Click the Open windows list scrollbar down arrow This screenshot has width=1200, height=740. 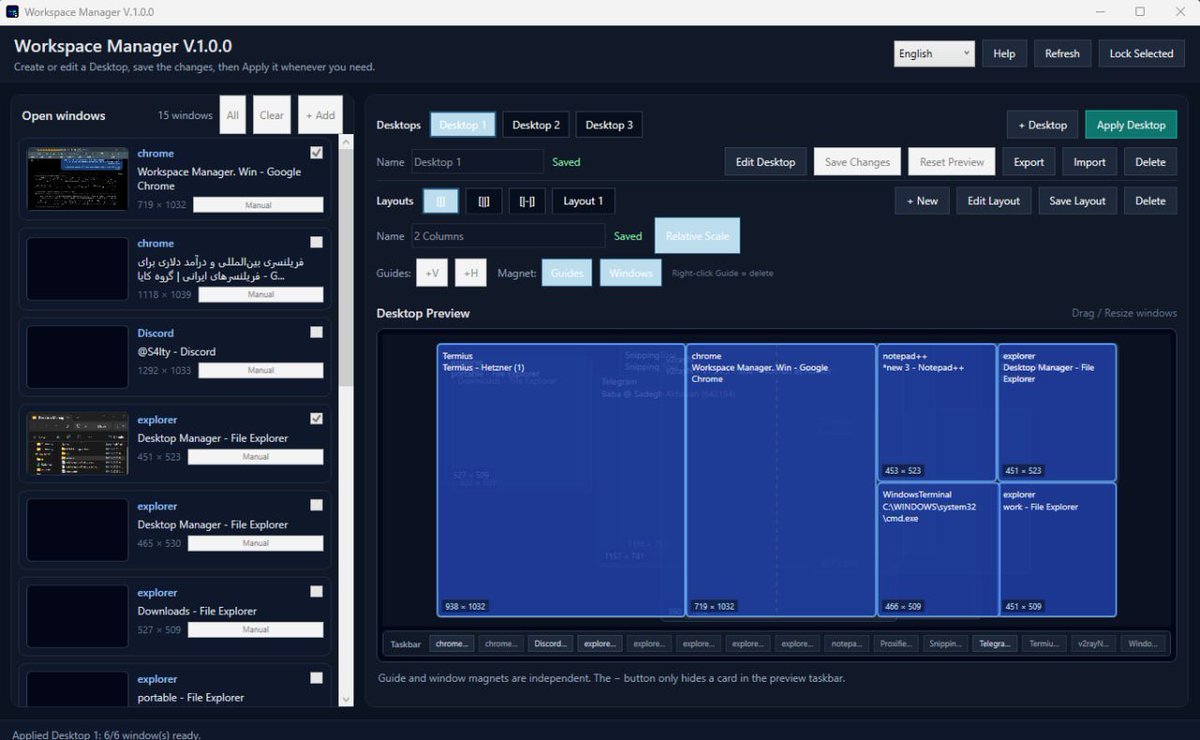click(346, 699)
